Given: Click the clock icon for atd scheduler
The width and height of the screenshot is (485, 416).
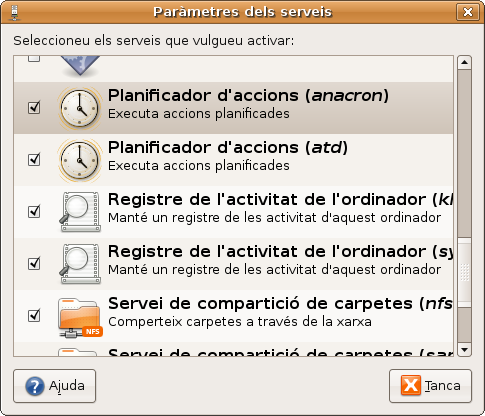Looking at the screenshot, I should pos(80,160).
